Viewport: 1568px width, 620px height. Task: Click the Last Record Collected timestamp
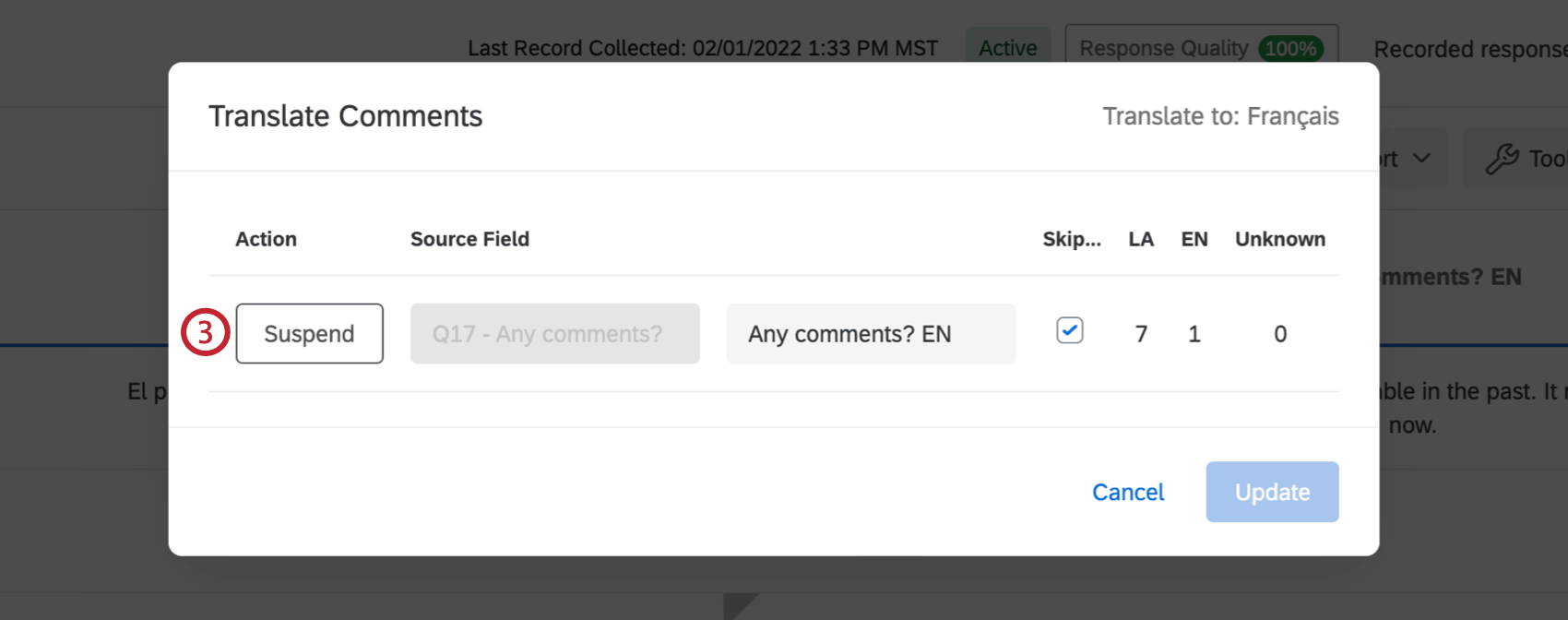pos(702,48)
